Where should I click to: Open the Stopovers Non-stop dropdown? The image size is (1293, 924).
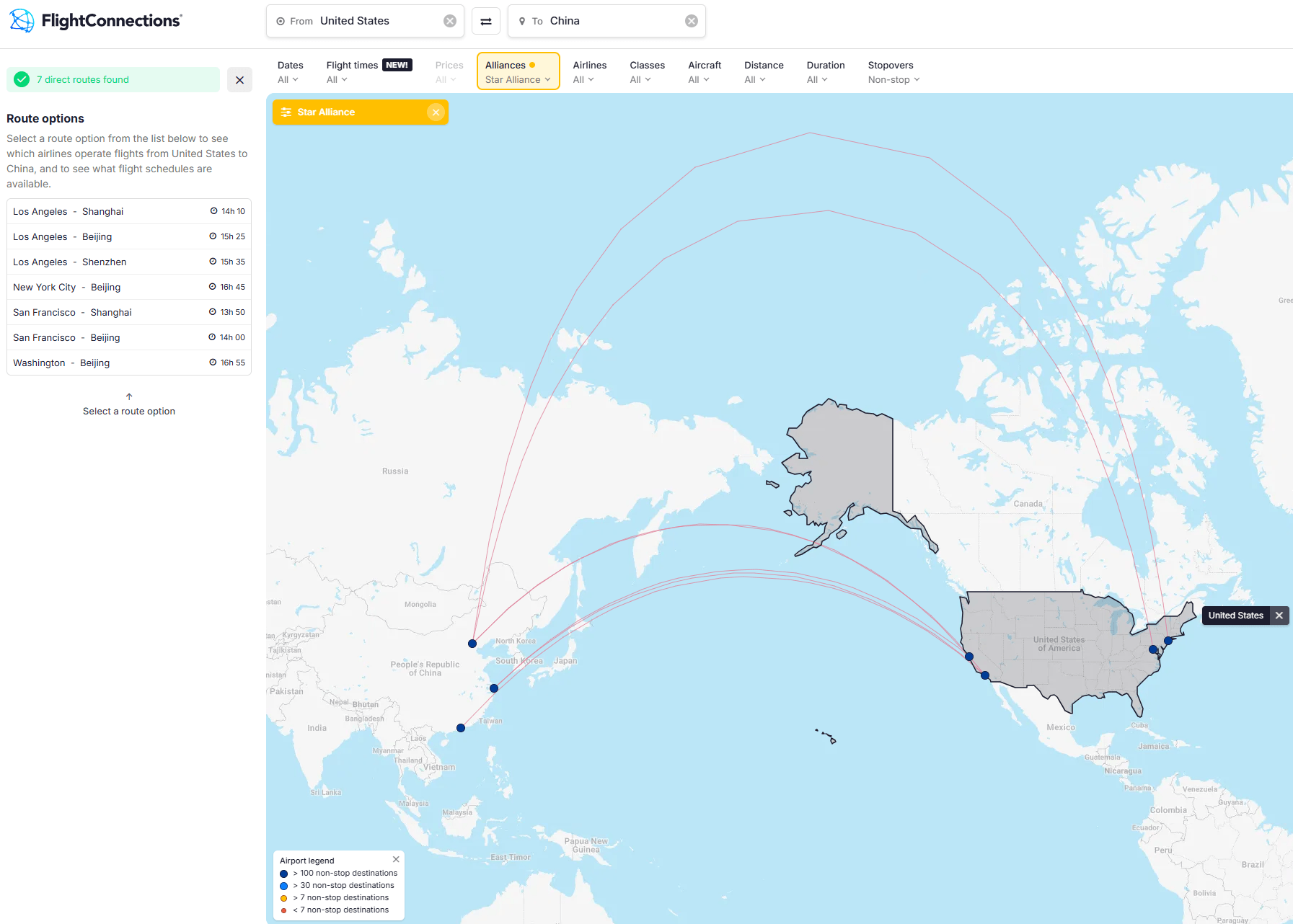pyautogui.click(x=893, y=72)
